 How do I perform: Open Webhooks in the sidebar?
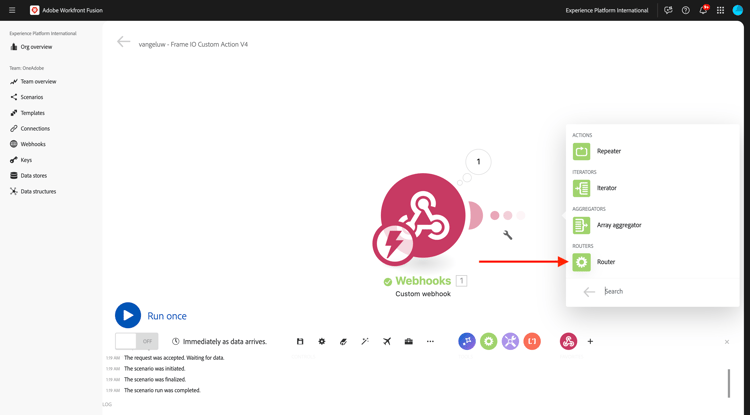(28, 144)
